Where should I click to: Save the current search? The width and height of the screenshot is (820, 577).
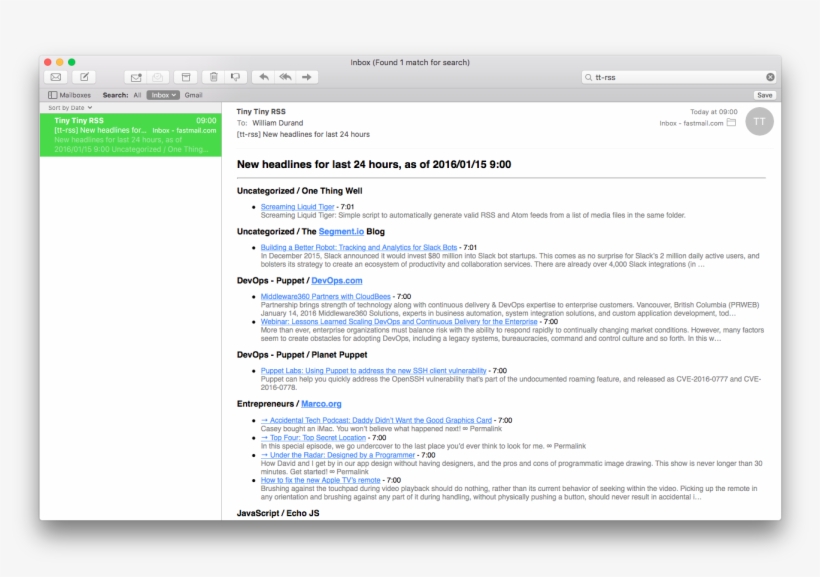click(764, 95)
